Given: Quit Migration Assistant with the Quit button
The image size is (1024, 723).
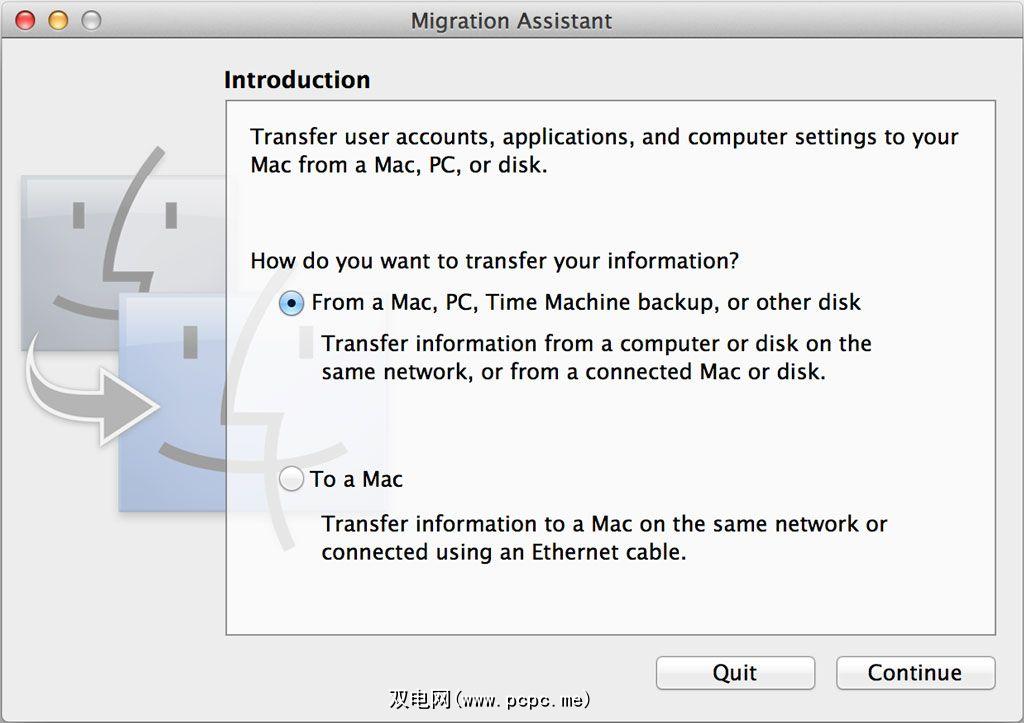Looking at the screenshot, I should click(x=735, y=673).
